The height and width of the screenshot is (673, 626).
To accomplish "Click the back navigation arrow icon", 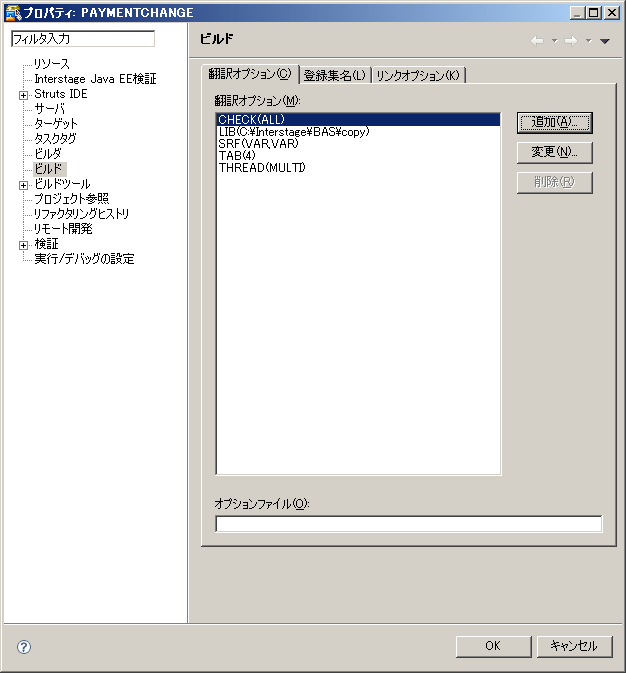I will coord(537,41).
